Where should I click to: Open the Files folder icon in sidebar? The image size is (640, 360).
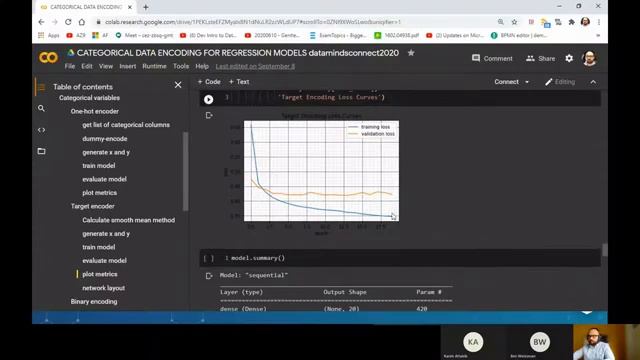(x=41, y=151)
